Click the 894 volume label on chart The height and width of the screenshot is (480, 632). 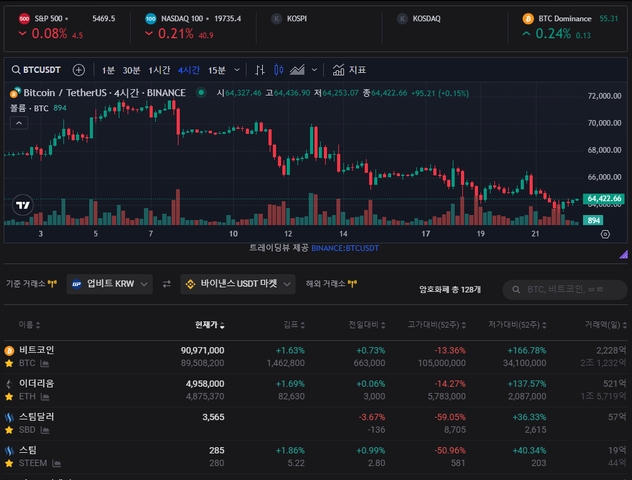click(x=593, y=220)
